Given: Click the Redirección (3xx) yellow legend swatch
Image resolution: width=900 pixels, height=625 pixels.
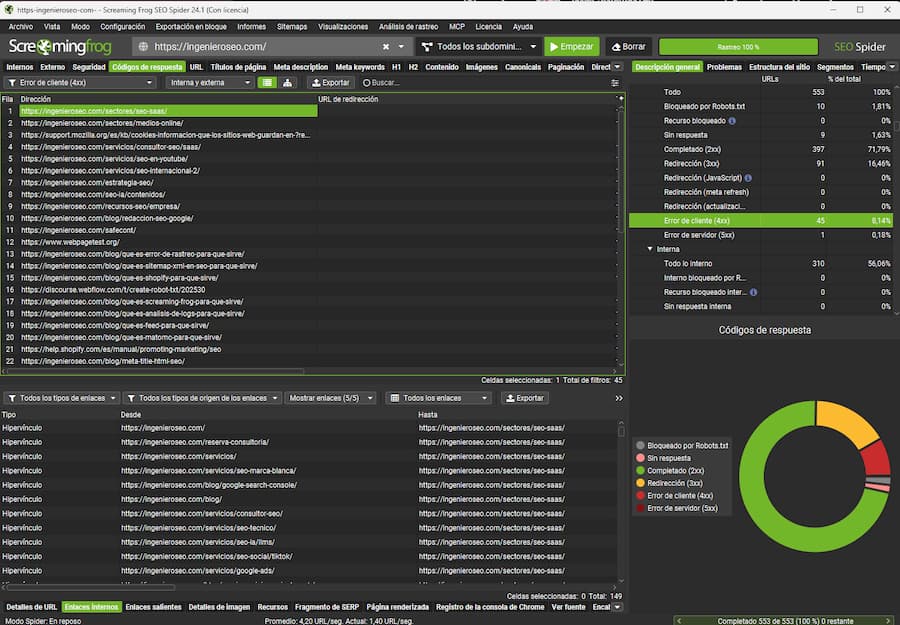Looking at the screenshot, I should tap(641, 483).
